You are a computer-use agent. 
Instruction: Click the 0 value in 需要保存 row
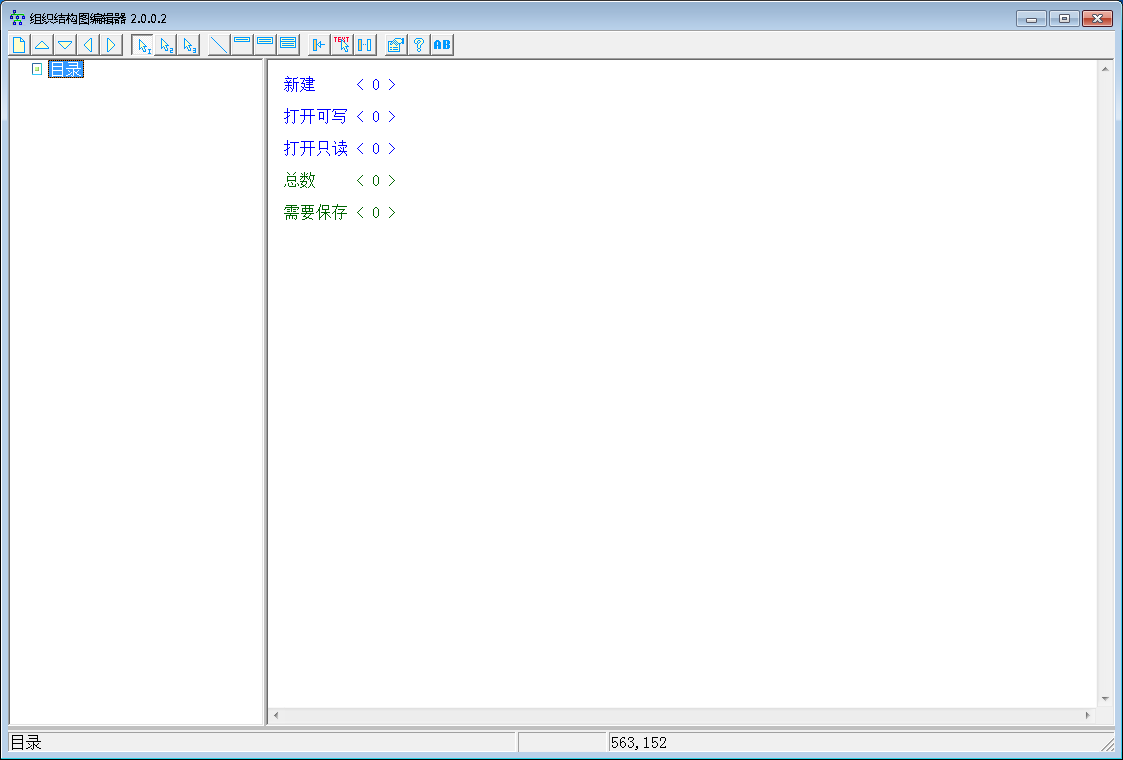pyautogui.click(x=376, y=212)
